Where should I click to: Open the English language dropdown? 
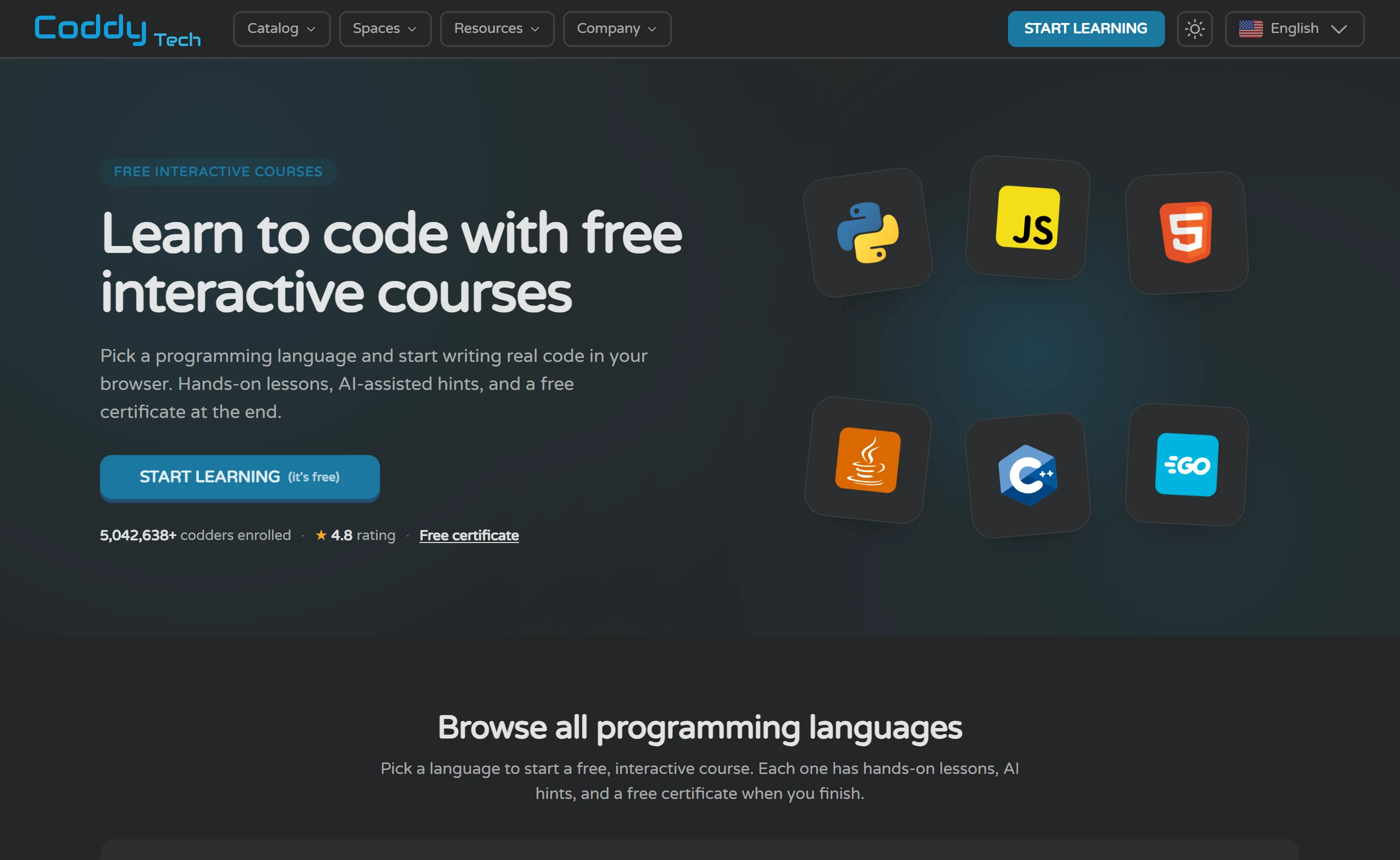(1294, 28)
